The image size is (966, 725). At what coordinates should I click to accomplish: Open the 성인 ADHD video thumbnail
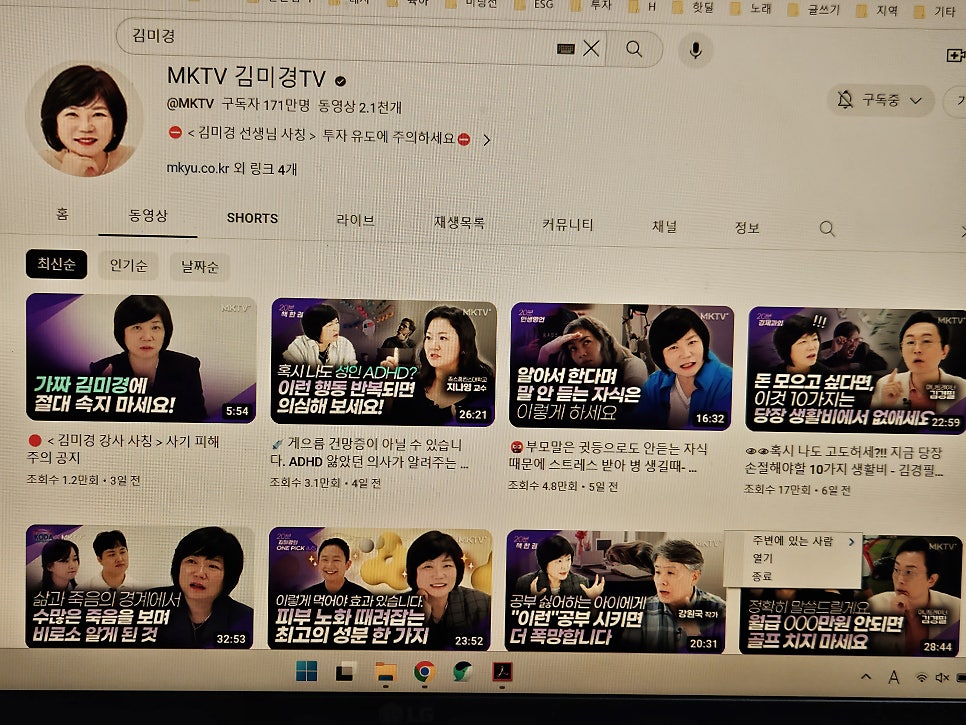pyautogui.click(x=383, y=362)
